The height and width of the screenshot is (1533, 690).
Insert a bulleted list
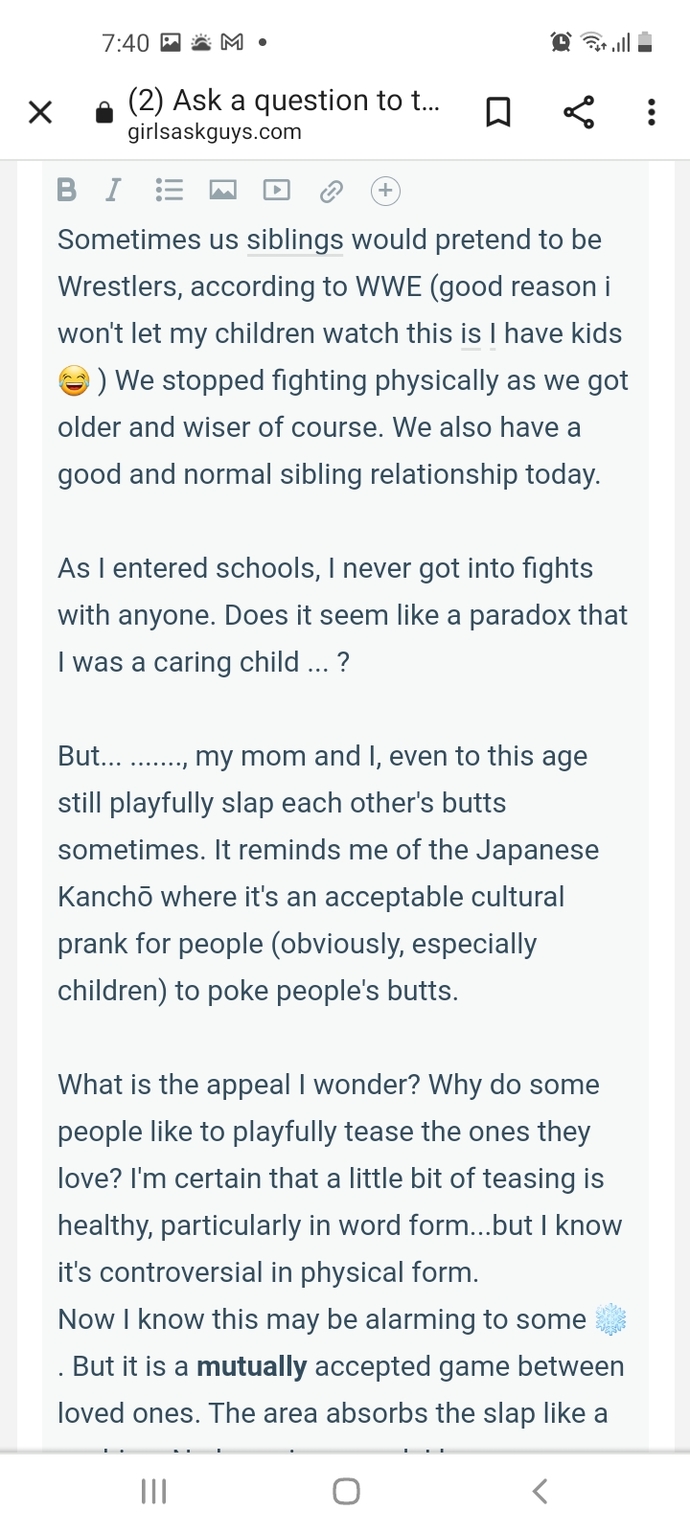click(x=170, y=190)
